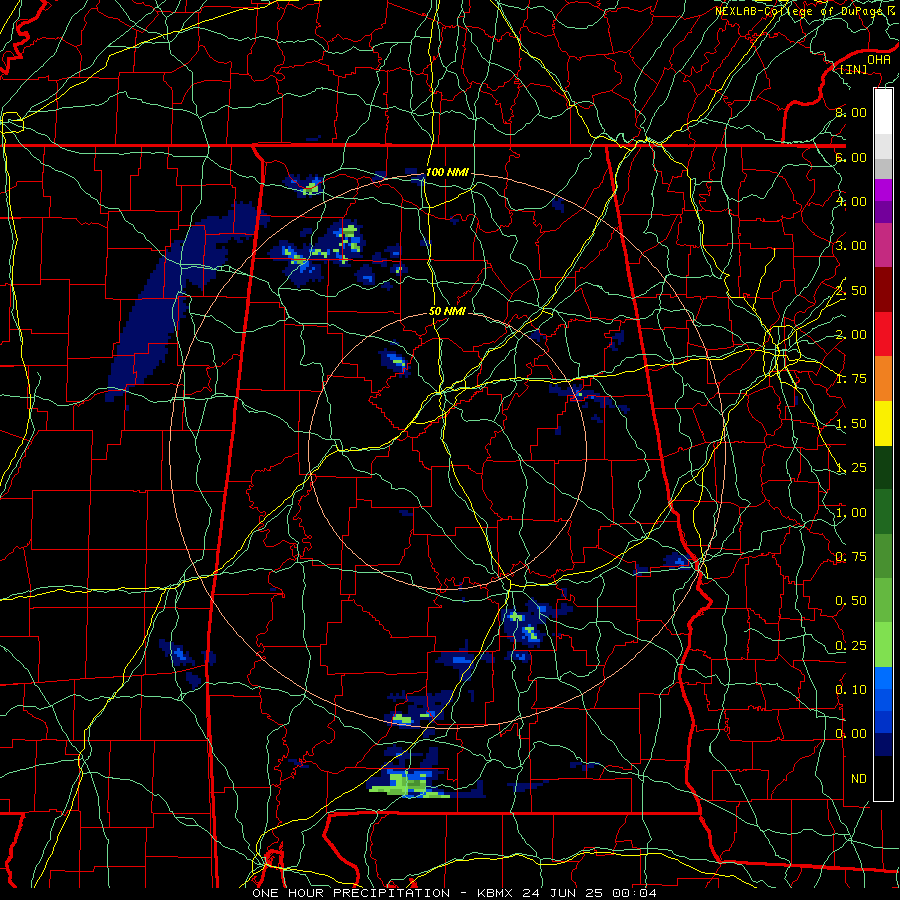Pick the pink legend swatch near 3.00
The height and width of the screenshot is (900, 900).
[x=883, y=245]
